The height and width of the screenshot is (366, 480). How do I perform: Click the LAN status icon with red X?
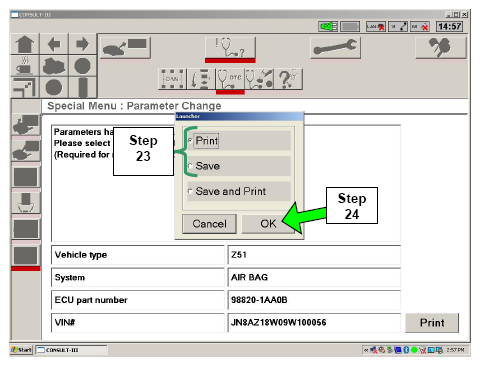[376, 27]
